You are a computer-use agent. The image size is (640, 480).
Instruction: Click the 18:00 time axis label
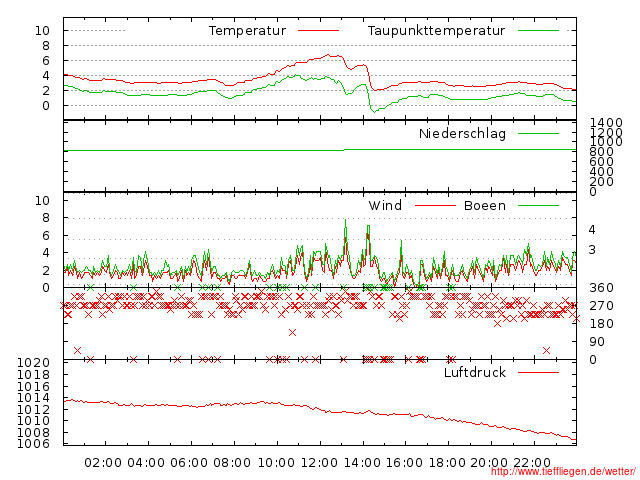pyautogui.click(x=448, y=462)
